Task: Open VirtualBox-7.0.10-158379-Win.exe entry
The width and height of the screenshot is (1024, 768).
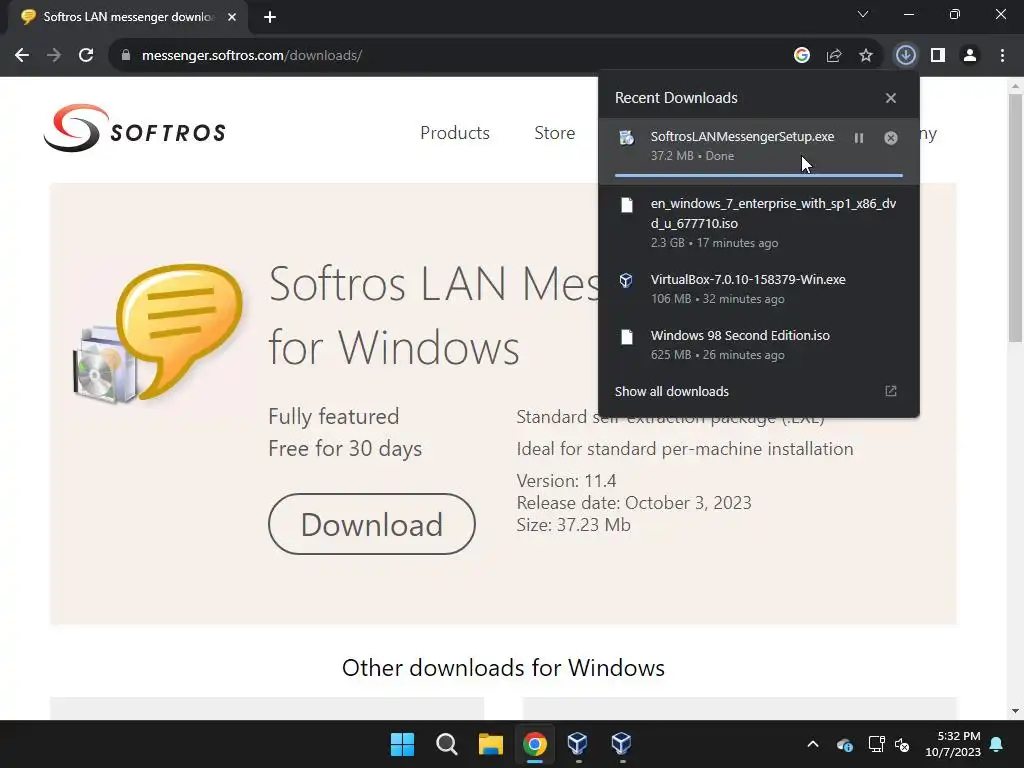Action: (759, 288)
